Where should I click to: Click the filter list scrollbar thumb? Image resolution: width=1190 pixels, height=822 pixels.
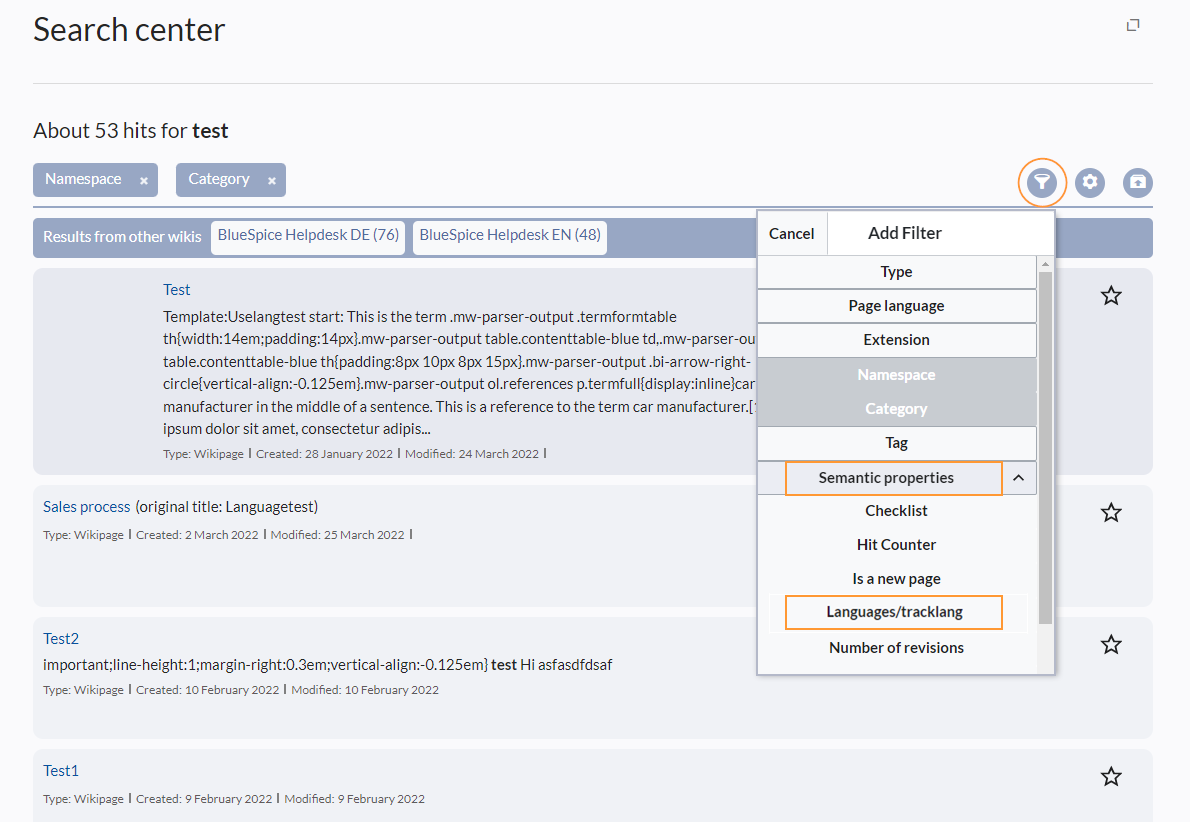point(1045,448)
